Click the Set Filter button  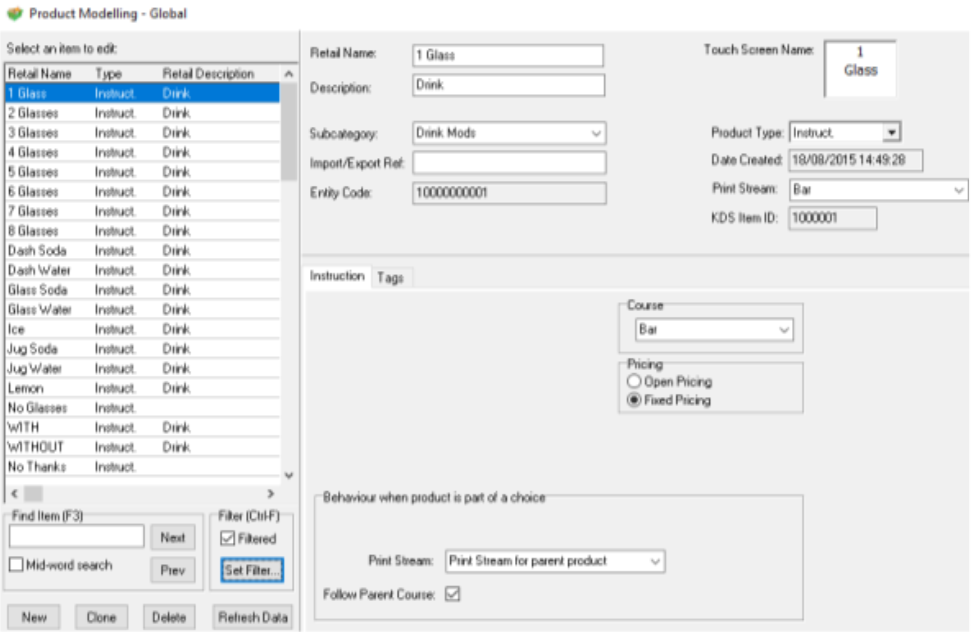[x=252, y=570]
